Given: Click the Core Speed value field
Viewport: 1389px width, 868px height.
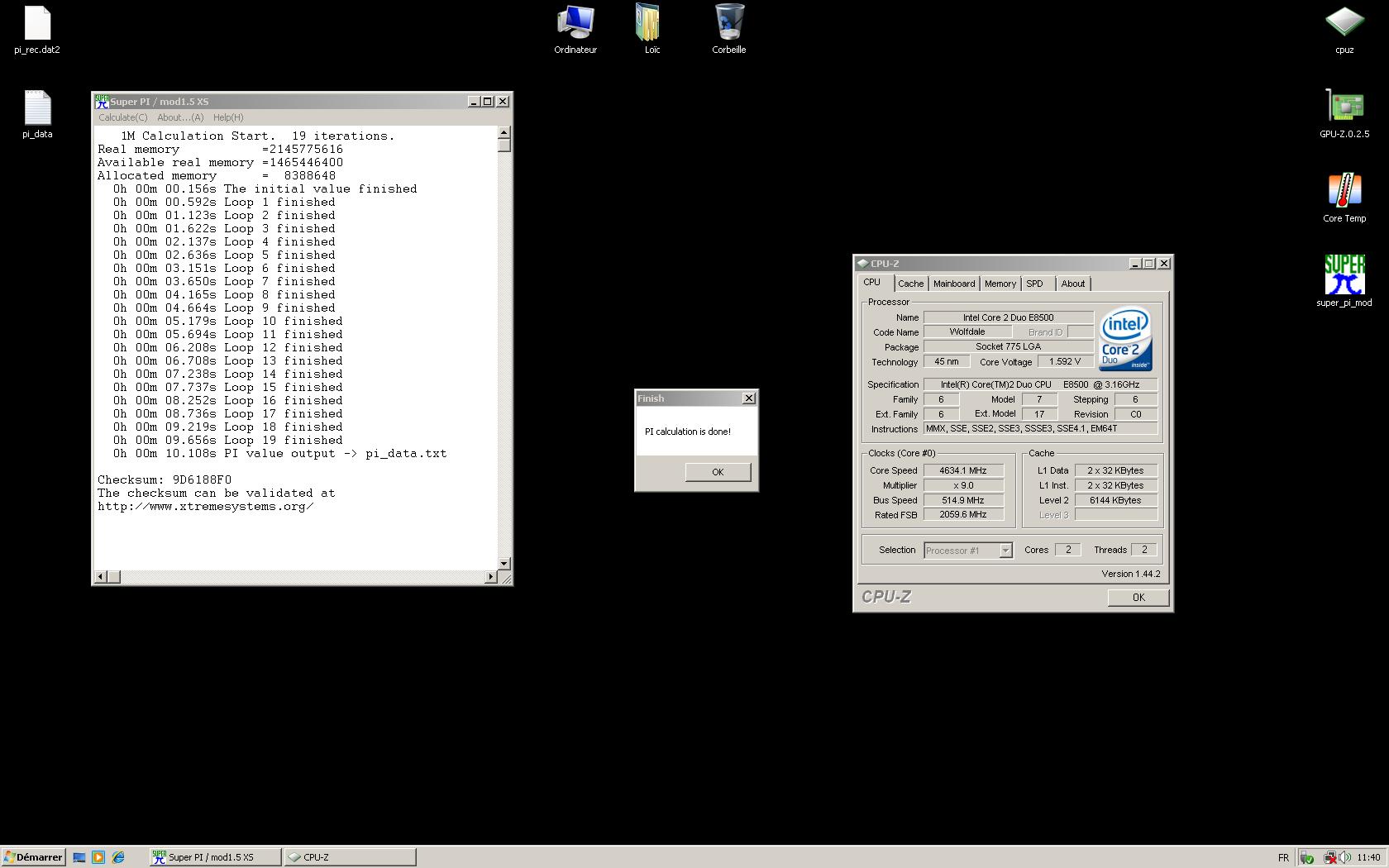Looking at the screenshot, I should coord(963,470).
